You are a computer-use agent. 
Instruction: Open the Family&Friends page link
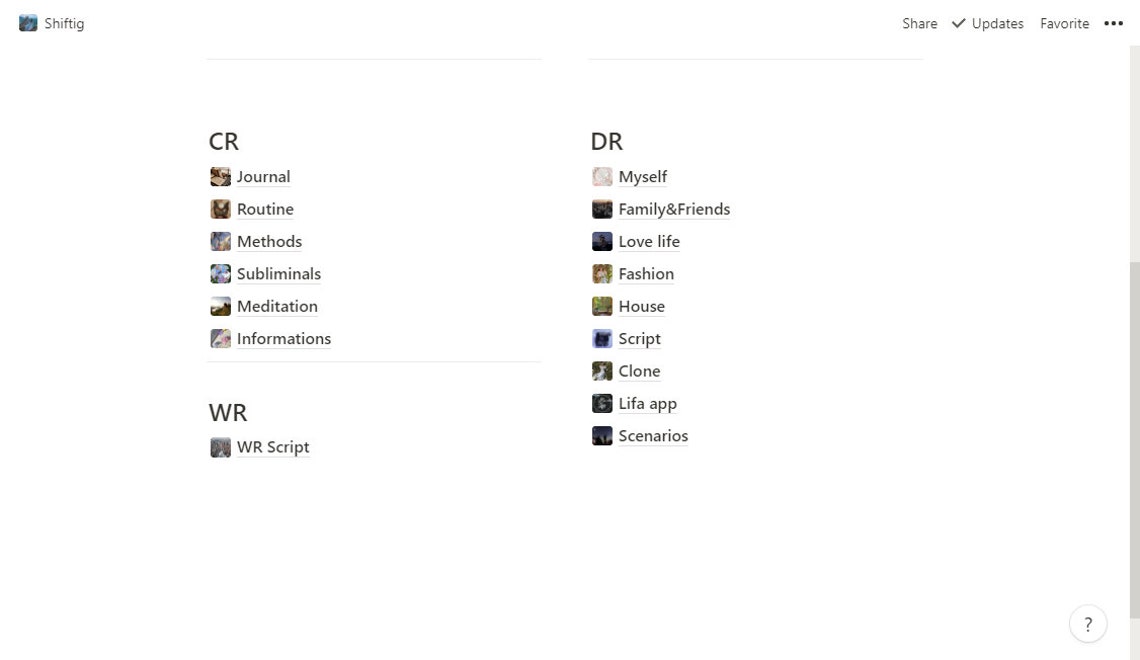click(674, 209)
